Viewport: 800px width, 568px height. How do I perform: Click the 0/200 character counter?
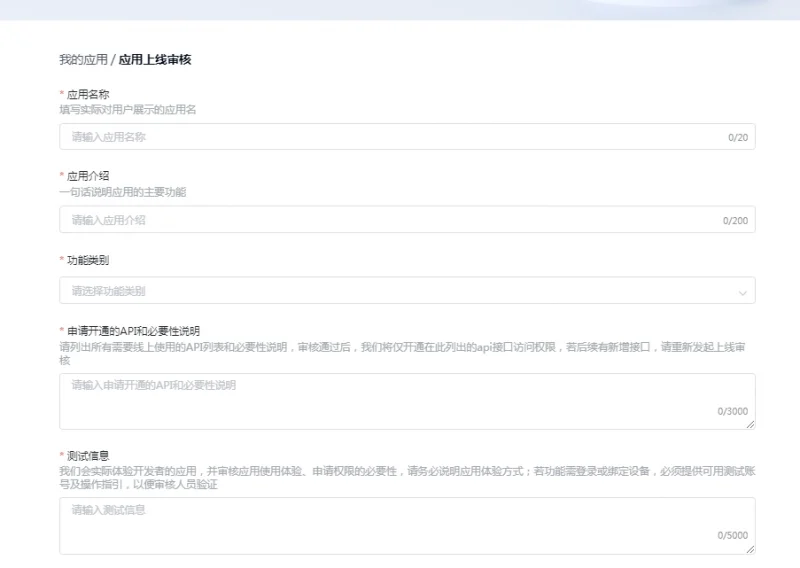[x=735, y=220]
